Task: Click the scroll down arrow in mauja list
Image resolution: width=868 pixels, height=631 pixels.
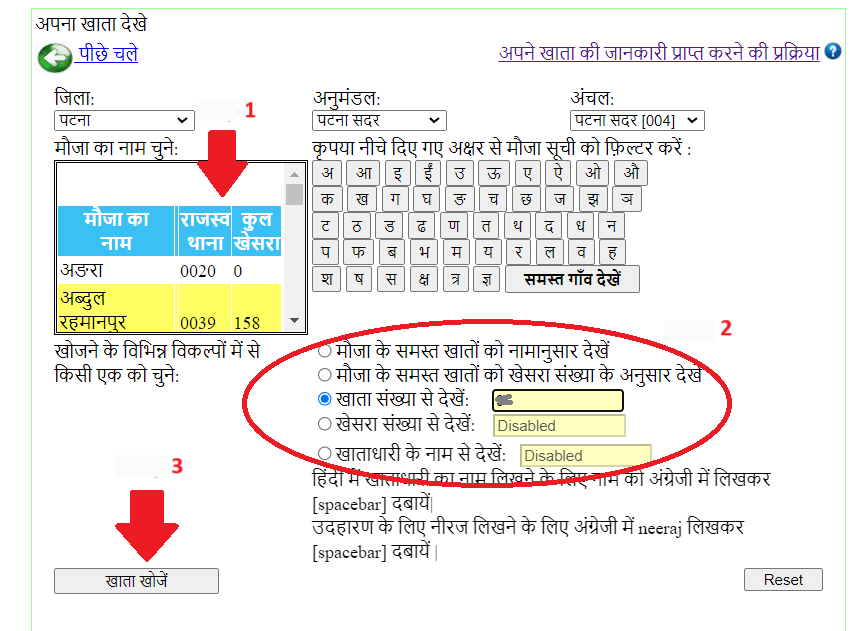Action: click(294, 320)
